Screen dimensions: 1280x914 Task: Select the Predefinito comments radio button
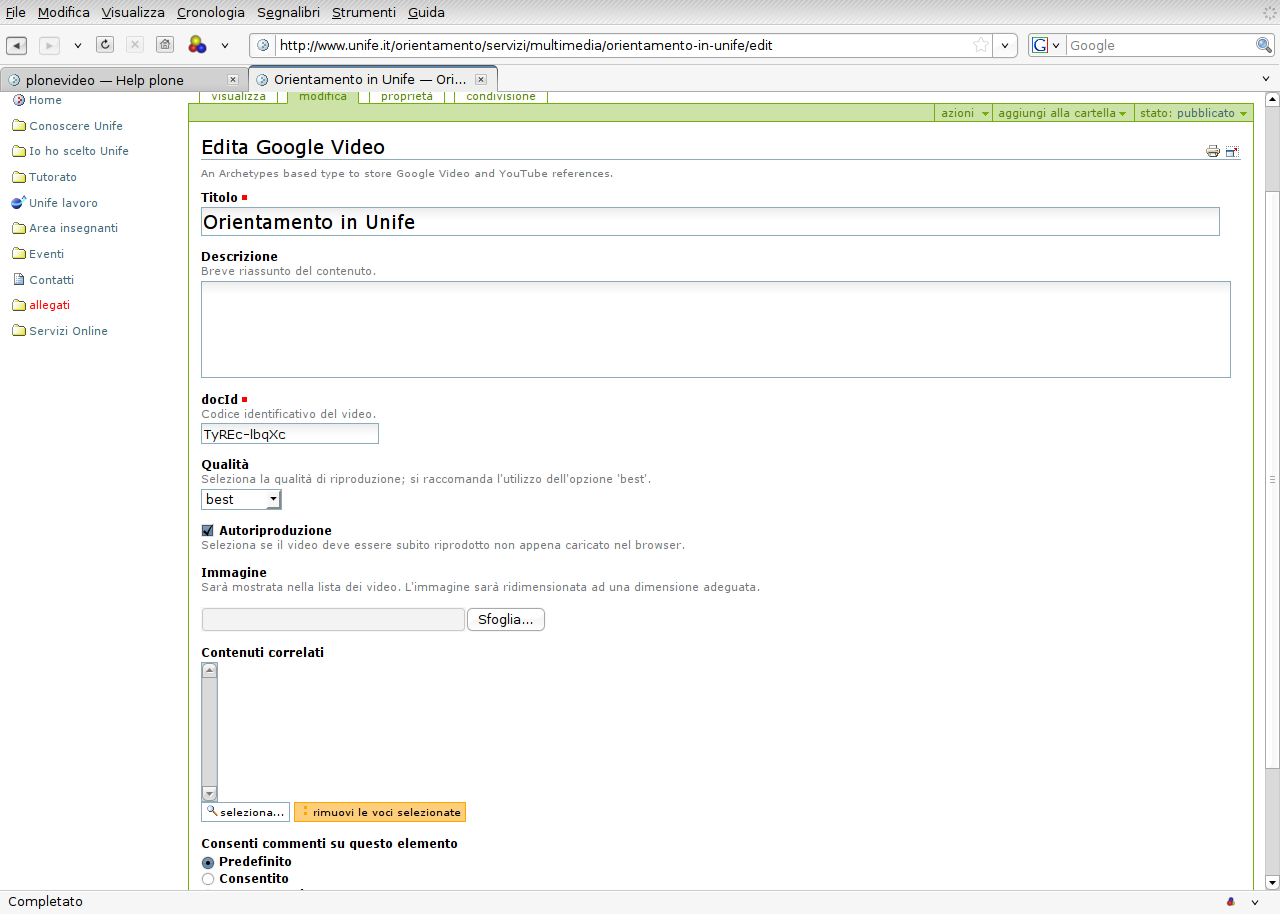[x=208, y=862]
